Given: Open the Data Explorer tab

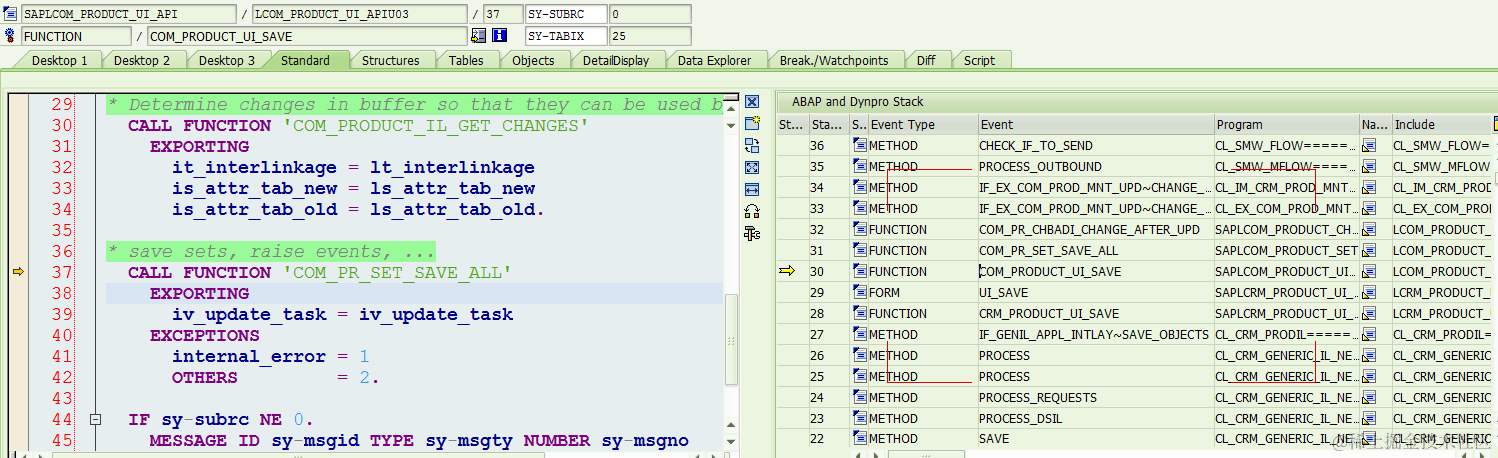Looking at the screenshot, I should [714, 60].
